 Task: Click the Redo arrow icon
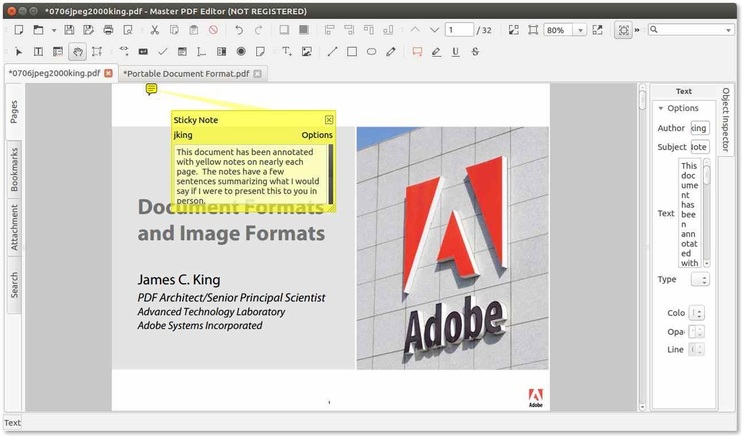point(258,30)
